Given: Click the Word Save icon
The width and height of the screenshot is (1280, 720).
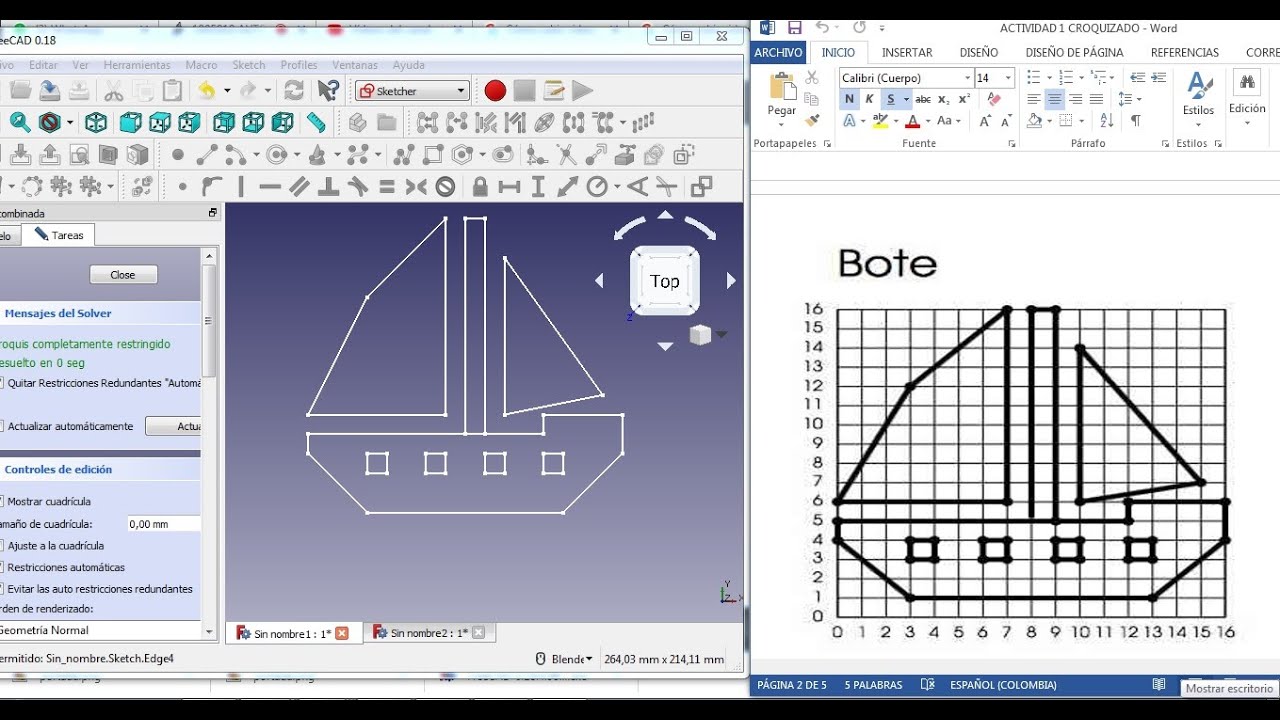Looking at the screenshot, I should pyautogui.click(x=795, y=28).
